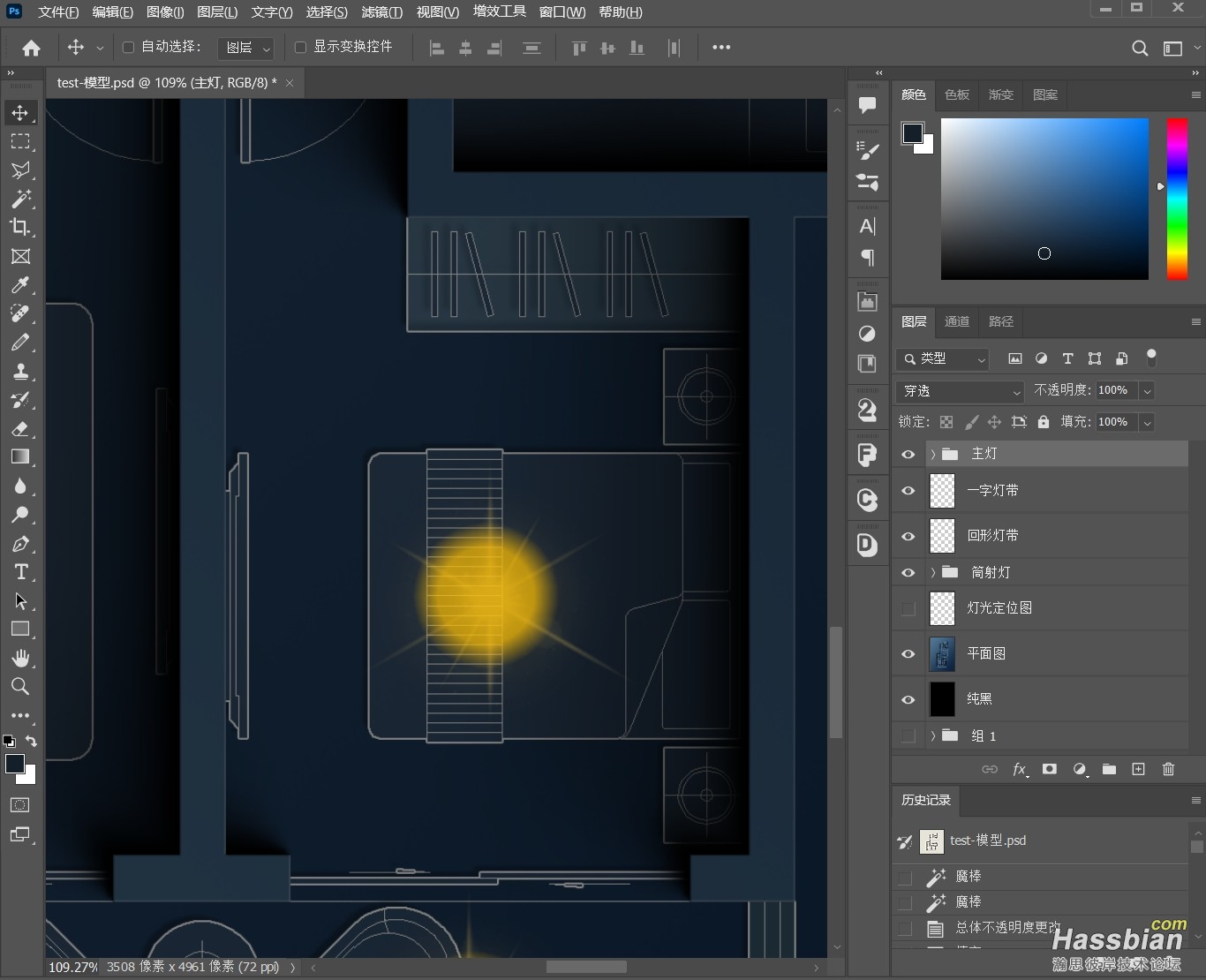Select the Rectangular Marquee tool
The image size is (1206, 980).
20,141
